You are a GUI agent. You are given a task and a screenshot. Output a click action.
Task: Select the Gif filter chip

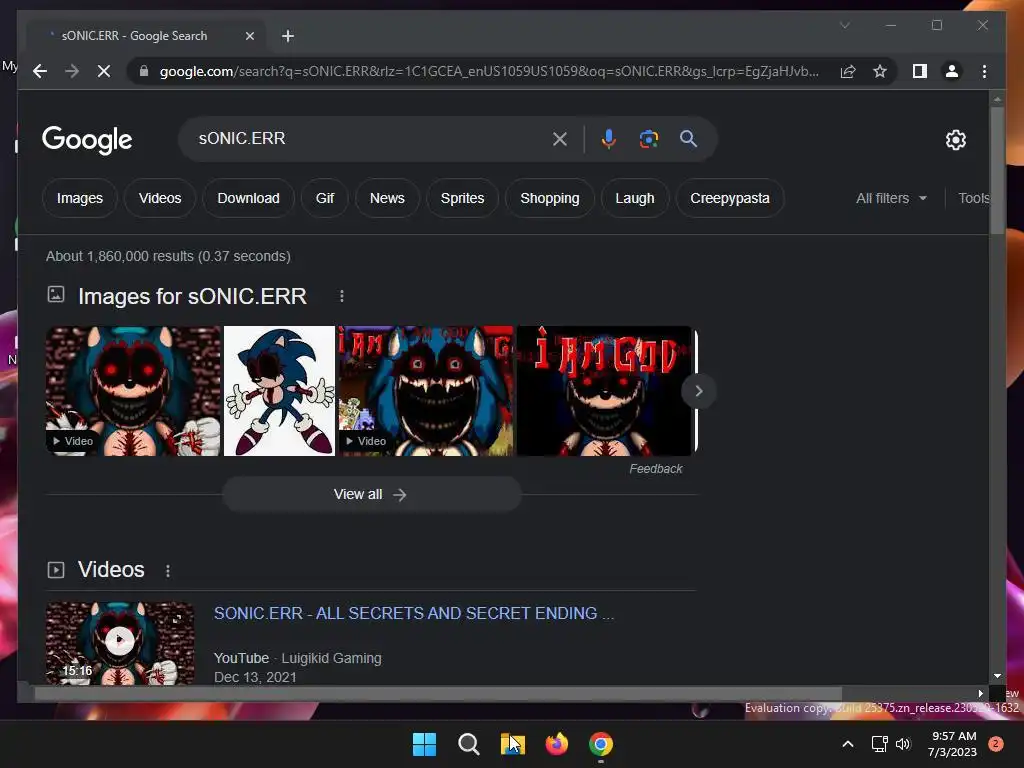click(x=325, y=198)
